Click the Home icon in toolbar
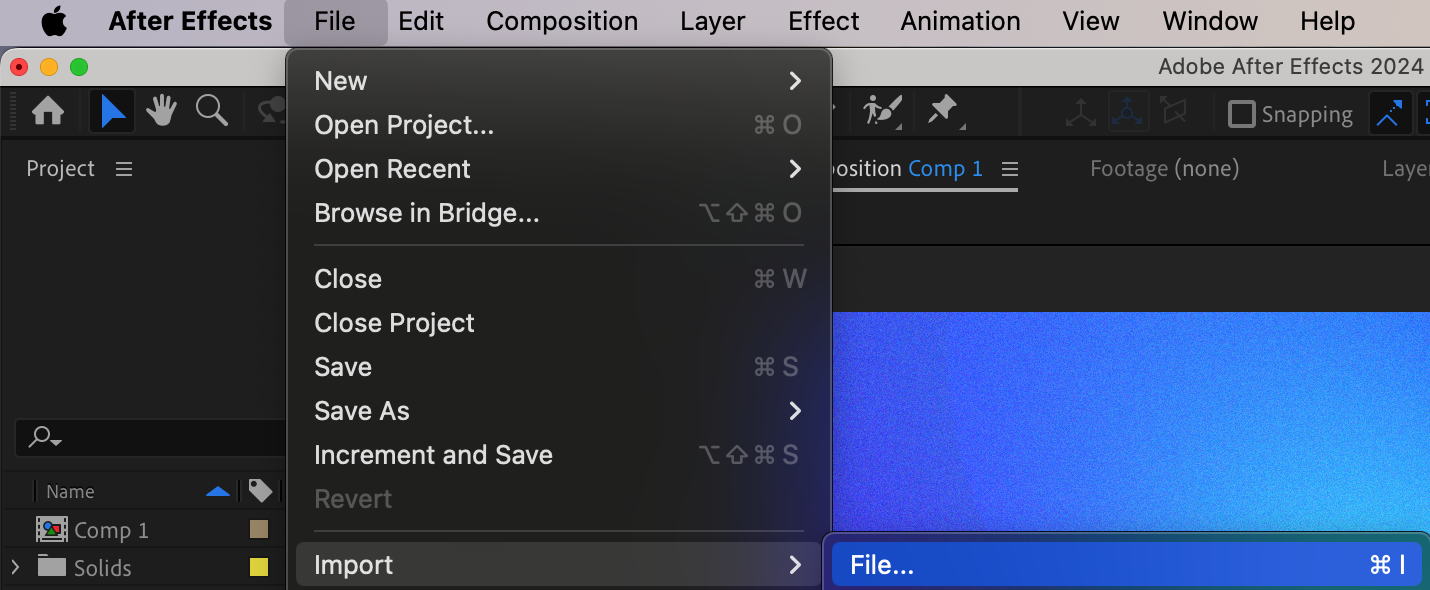The height and width of the screenshot is (590, 1430). (x=48, y=112)
